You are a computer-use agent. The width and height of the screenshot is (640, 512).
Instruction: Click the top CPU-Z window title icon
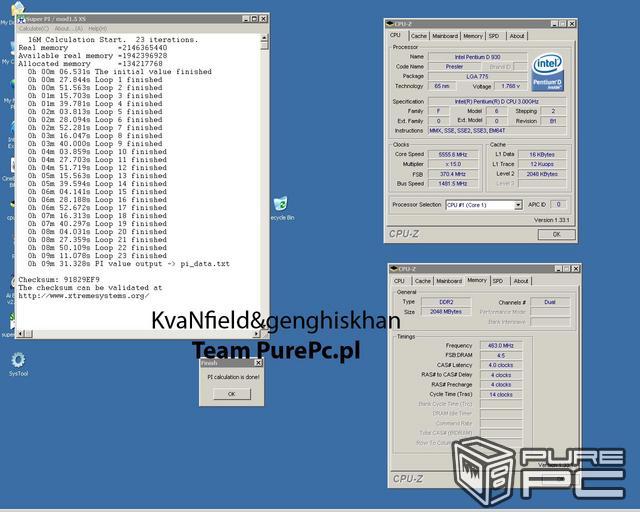(x=389, y=24)
